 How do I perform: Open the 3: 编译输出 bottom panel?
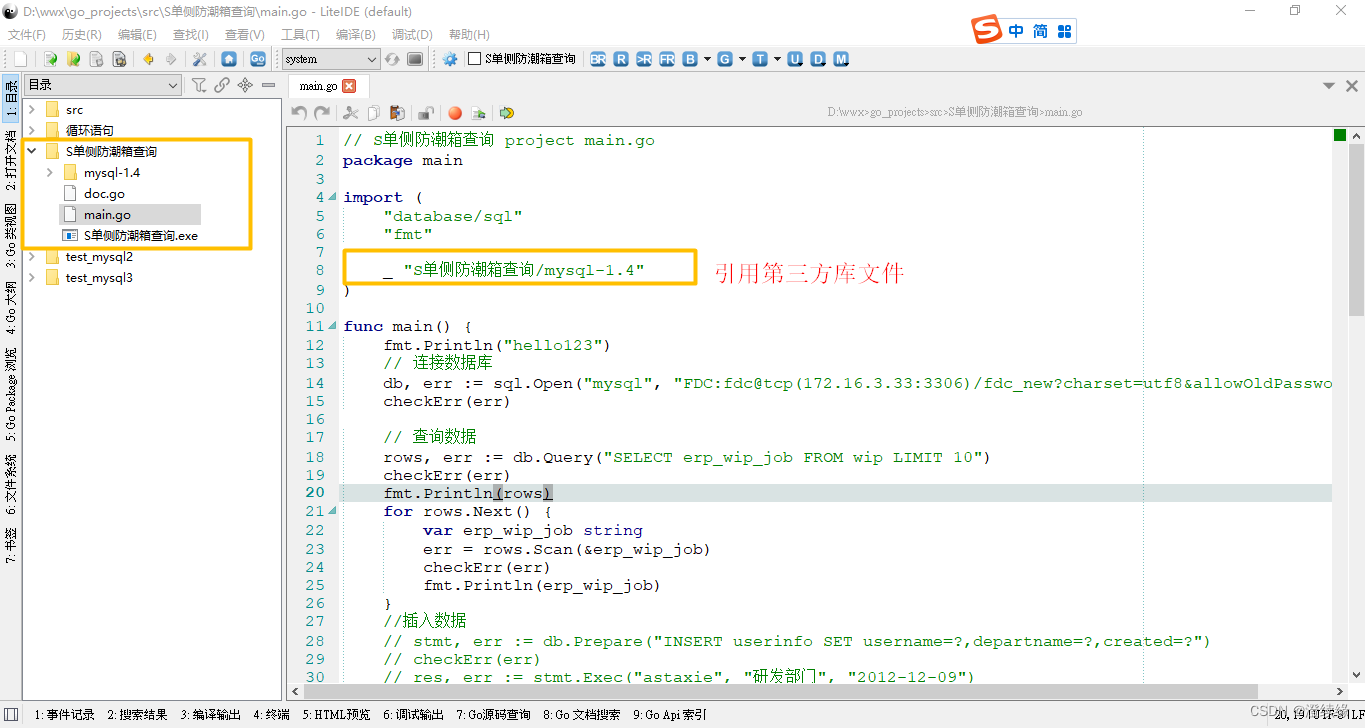coord(210,715)
